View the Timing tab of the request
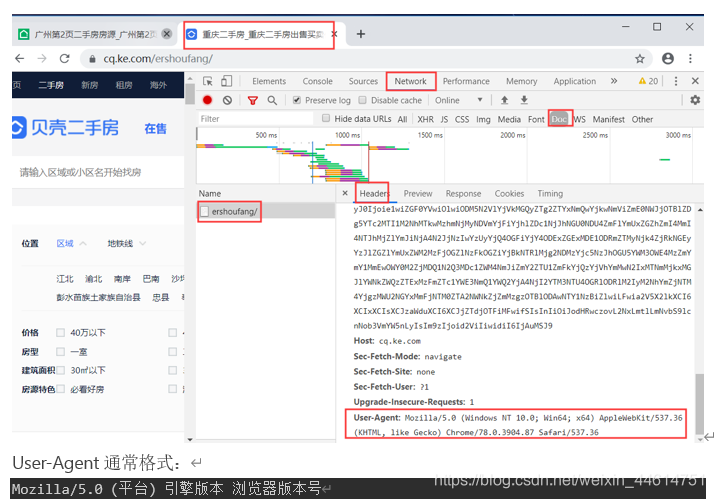This screenshot has height=499, width=714. click(x=550, y=193)
